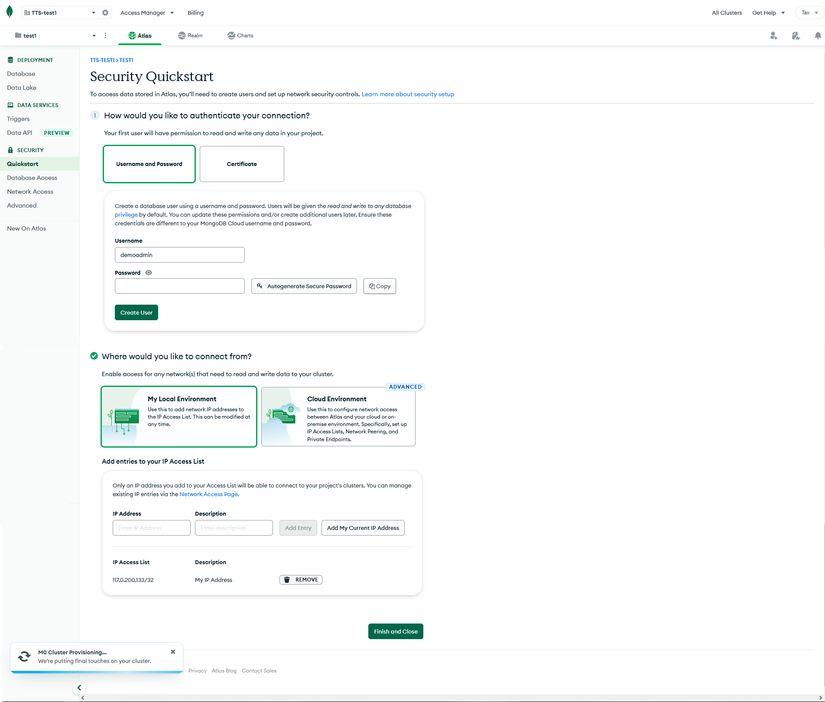This screenshot has width=825, height=702.
Task: Click the Create User button
Action: 136,313
